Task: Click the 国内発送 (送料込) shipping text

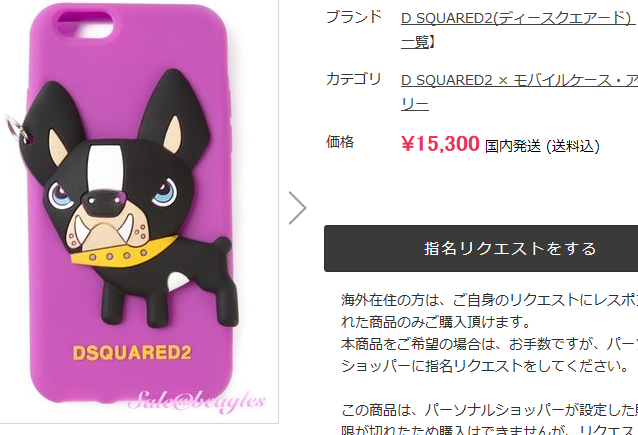Action: (542, 146)
